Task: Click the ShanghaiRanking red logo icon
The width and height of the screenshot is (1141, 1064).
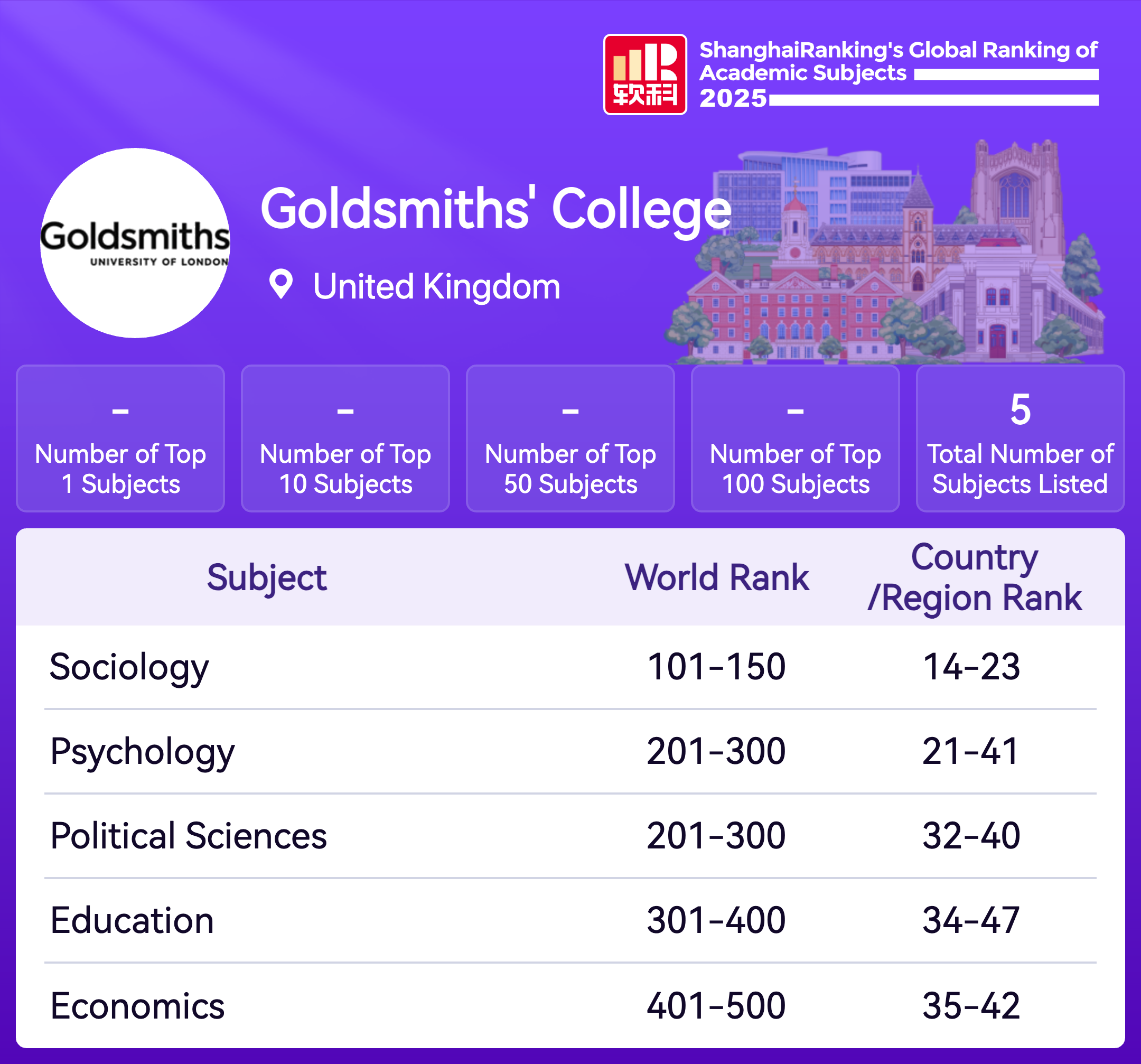Action: tap(644, 74)
